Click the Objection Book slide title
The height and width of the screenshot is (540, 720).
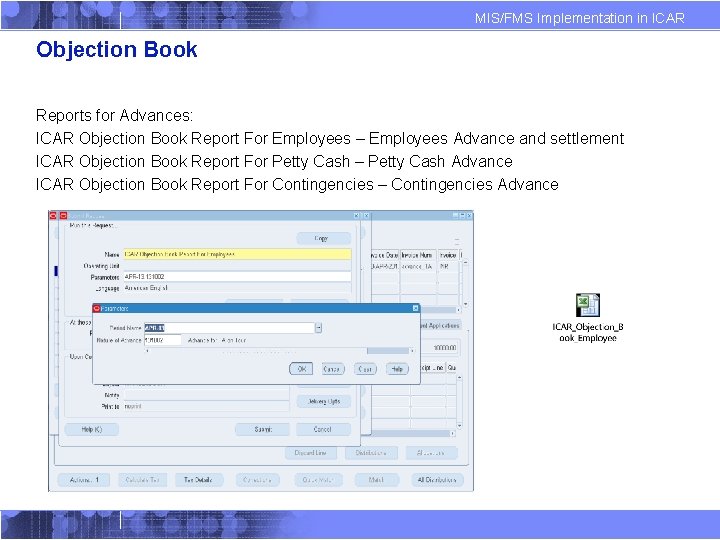point(117,50)
